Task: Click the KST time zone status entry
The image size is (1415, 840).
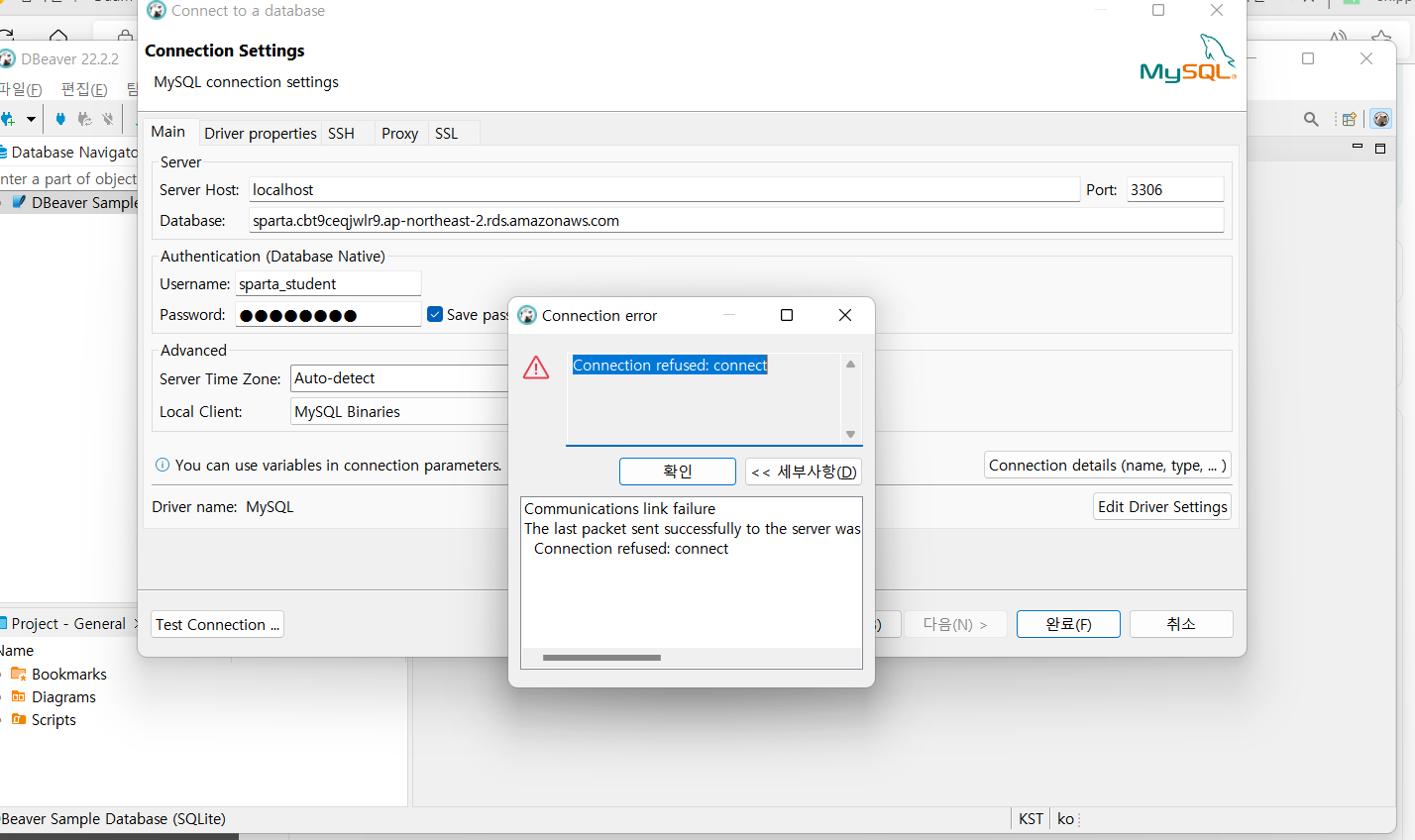Action: 1031,819
